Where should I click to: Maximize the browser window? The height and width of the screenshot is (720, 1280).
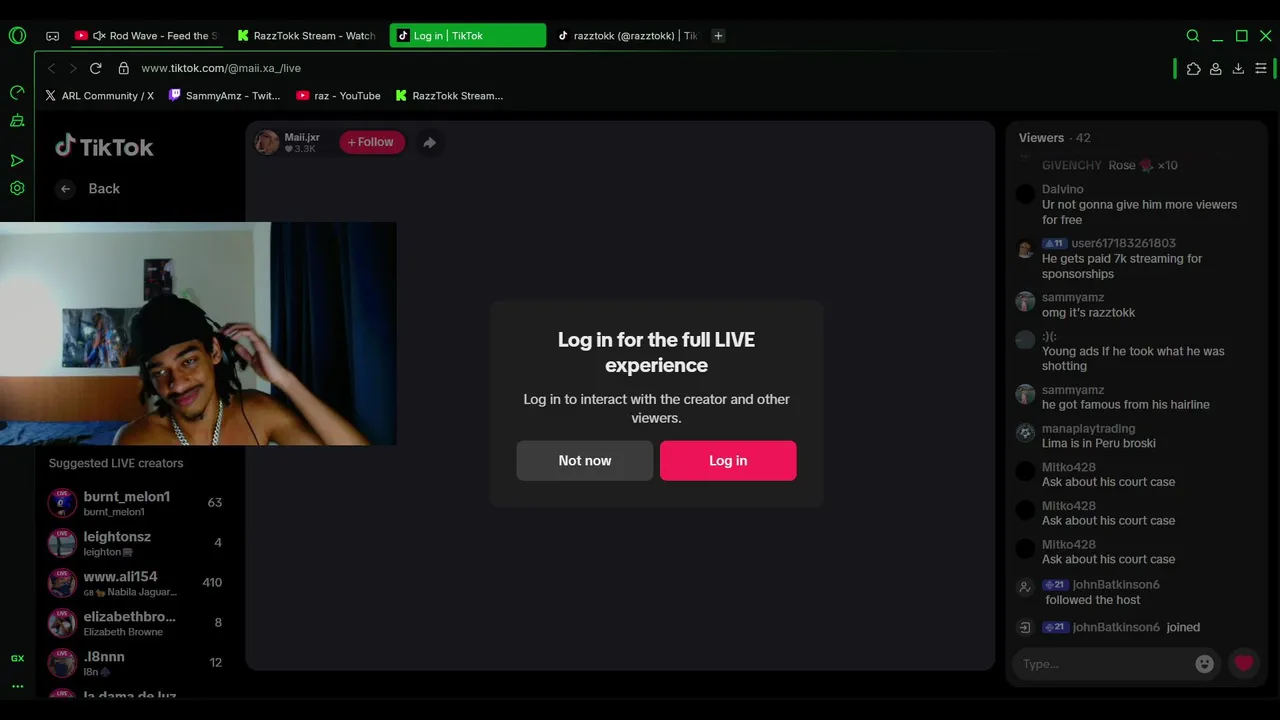tap(1241, 36)
